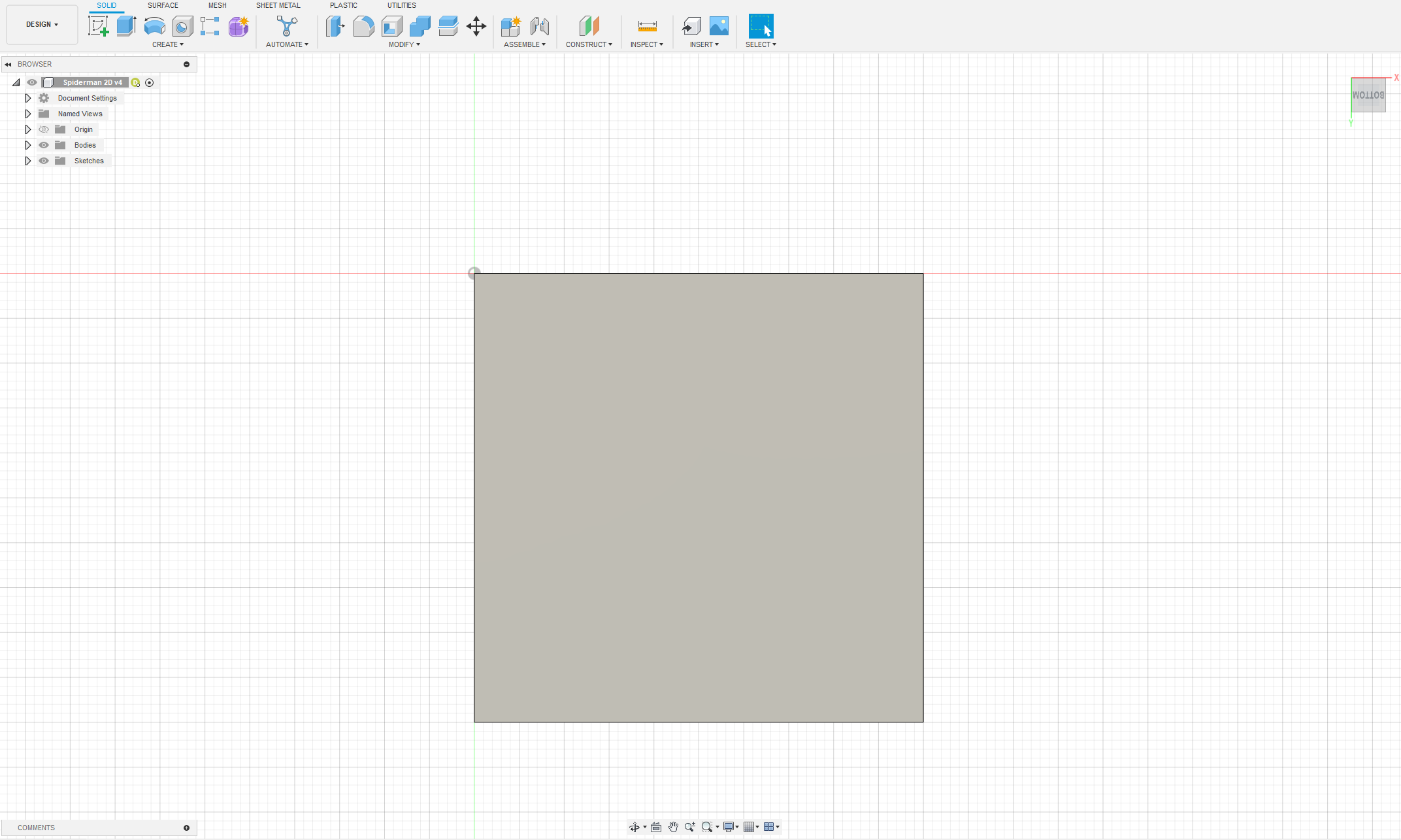Open the CREATE dropdown menu
Viewport: 1401px width, 840px height.
coord(167,44)
